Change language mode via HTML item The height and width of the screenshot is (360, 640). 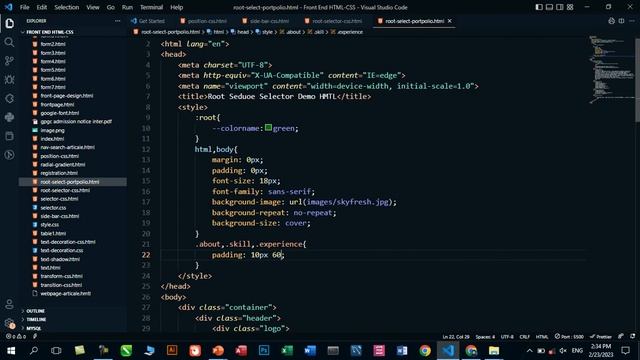[x=542, y=337]
